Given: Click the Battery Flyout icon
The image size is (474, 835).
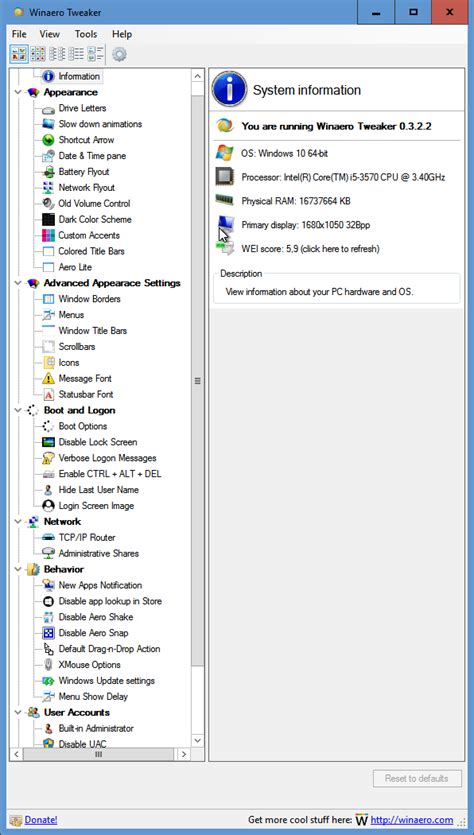Looking at the screenshot, I should click(x=48, y=172).
